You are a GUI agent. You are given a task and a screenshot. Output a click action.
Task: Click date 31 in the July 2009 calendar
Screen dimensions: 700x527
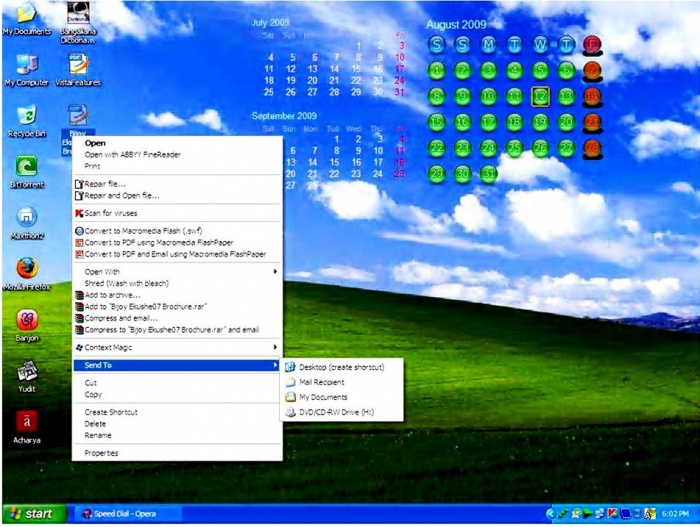click(x=399, y=92)
